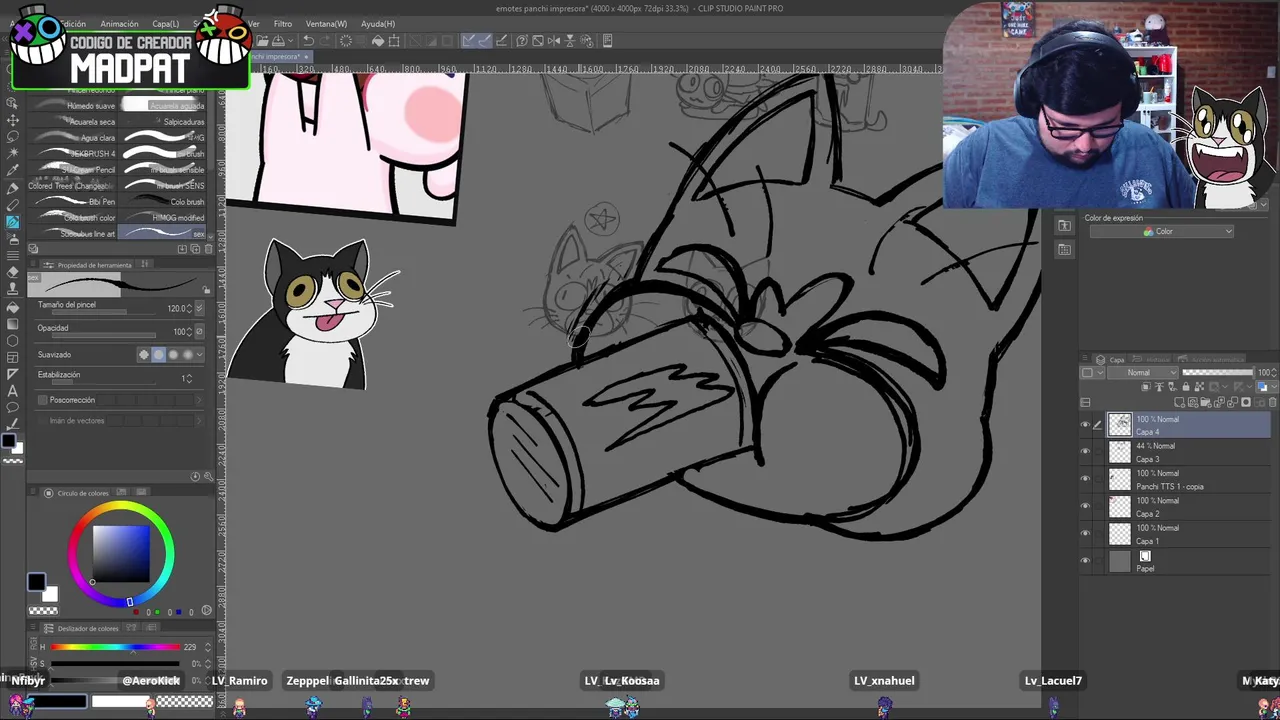Select the Airbrush tool
This screenshot has height=720, width=1280.
click(12, 238)
